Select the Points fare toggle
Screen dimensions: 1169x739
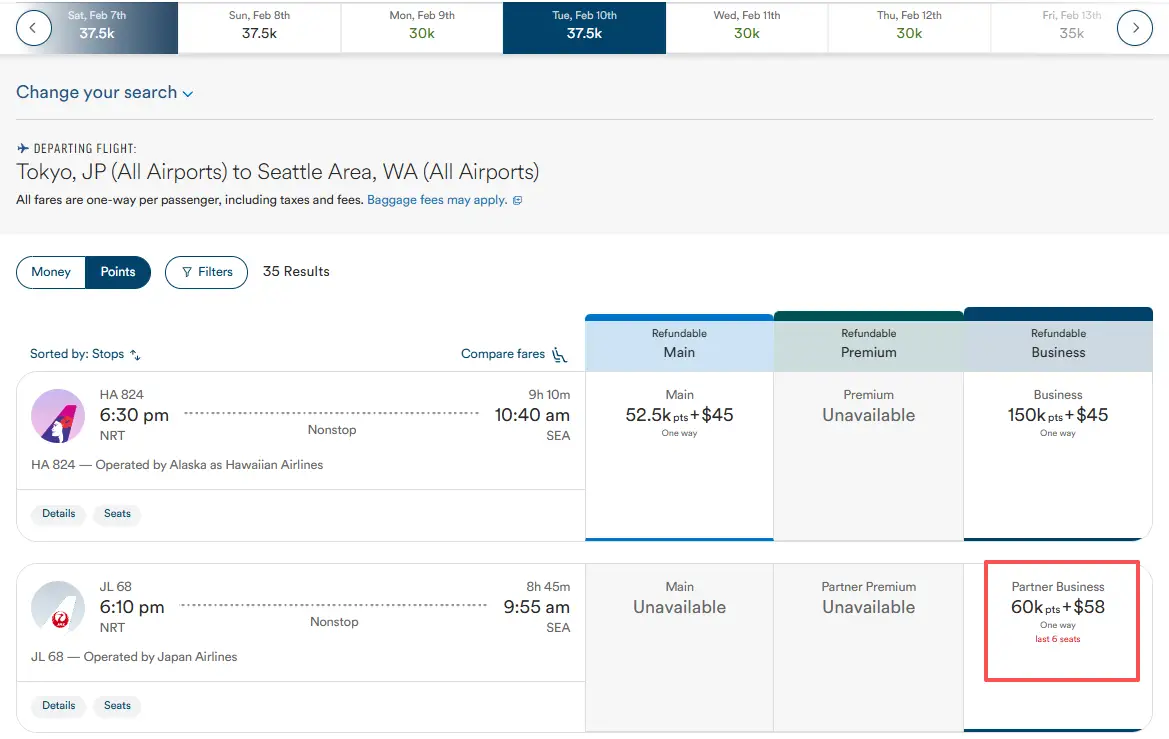118,272
